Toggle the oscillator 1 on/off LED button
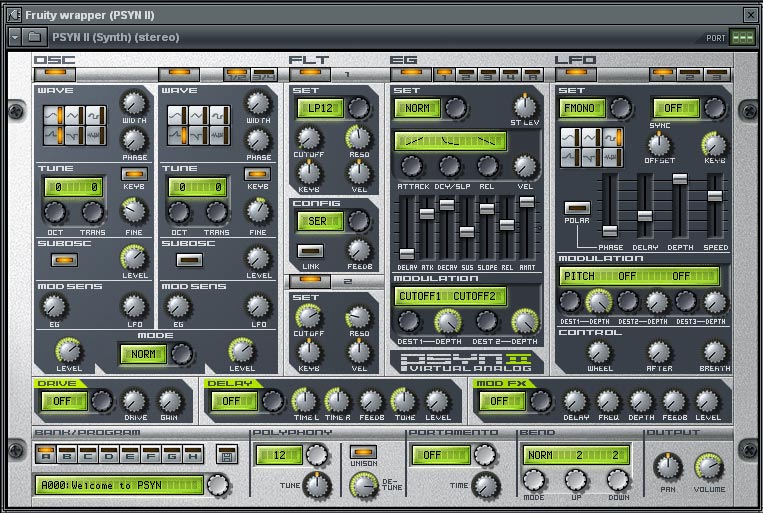 pyautogui.click(x=54, y=74)
